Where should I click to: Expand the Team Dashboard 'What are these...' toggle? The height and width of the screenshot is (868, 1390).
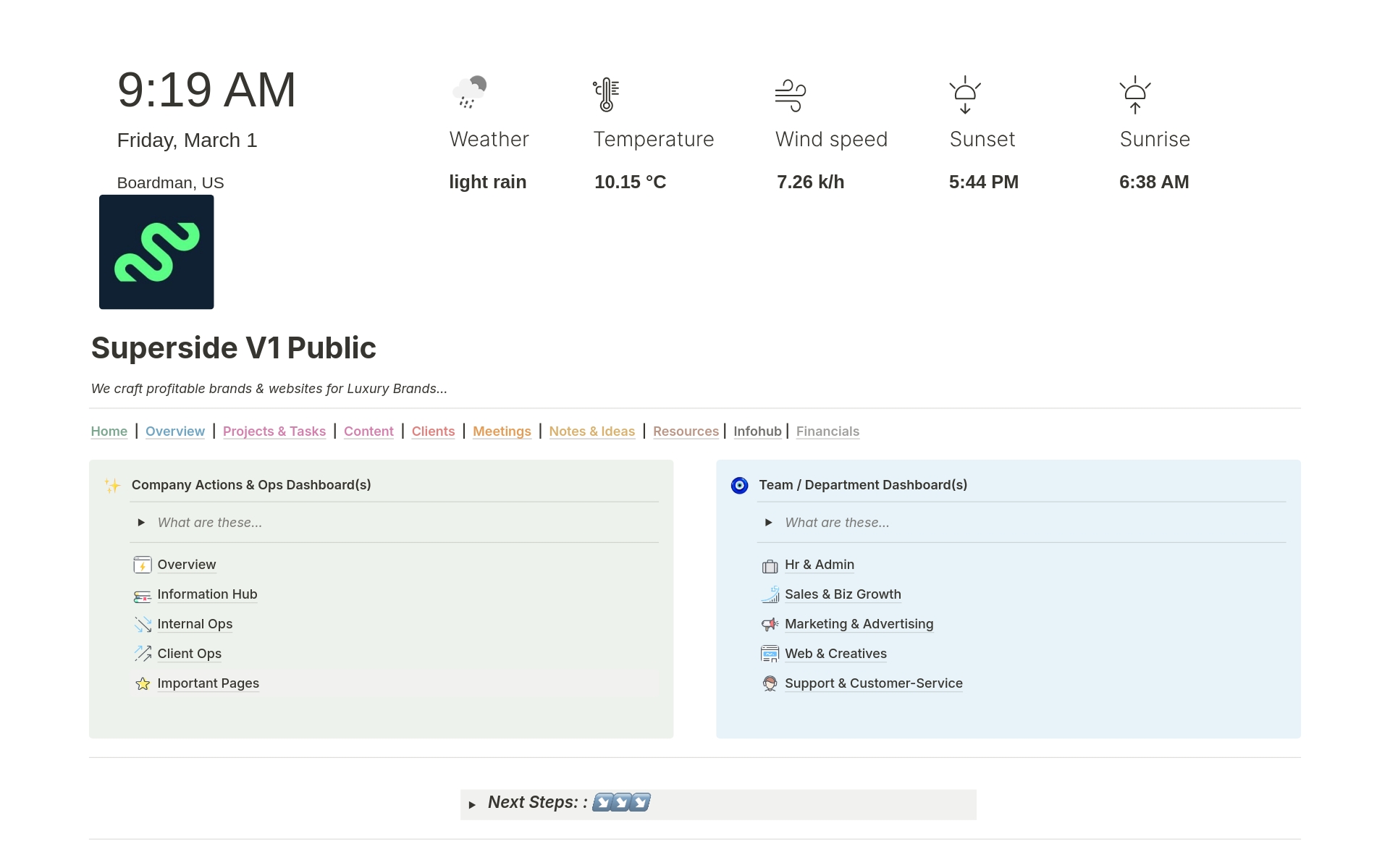[x=769, y=523]
